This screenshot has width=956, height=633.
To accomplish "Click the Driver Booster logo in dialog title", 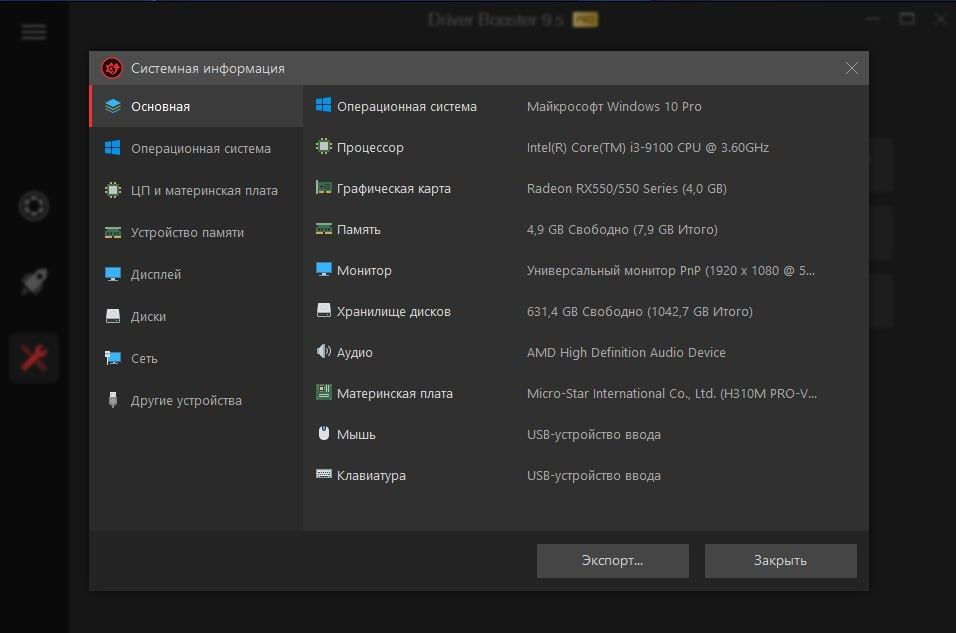I will tap(112, 68).
